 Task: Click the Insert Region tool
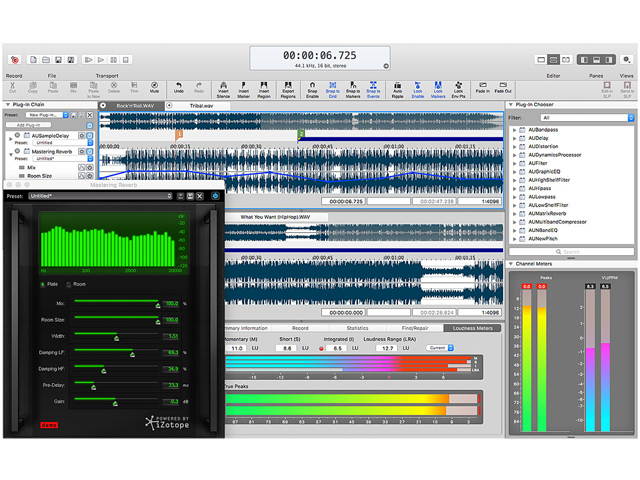pos(264,90)
